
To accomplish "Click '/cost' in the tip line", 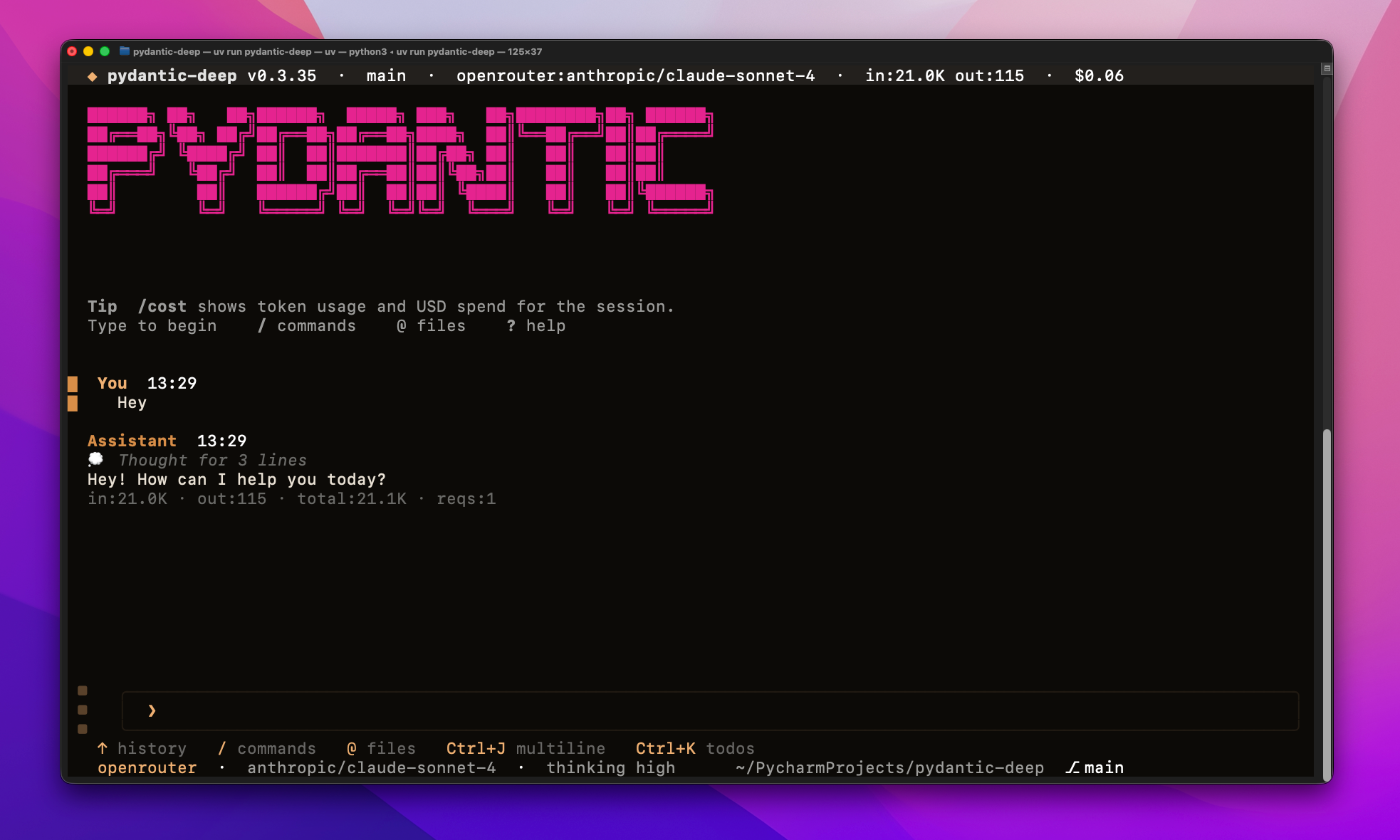I will pyautogui.click(x=162, y=306).
